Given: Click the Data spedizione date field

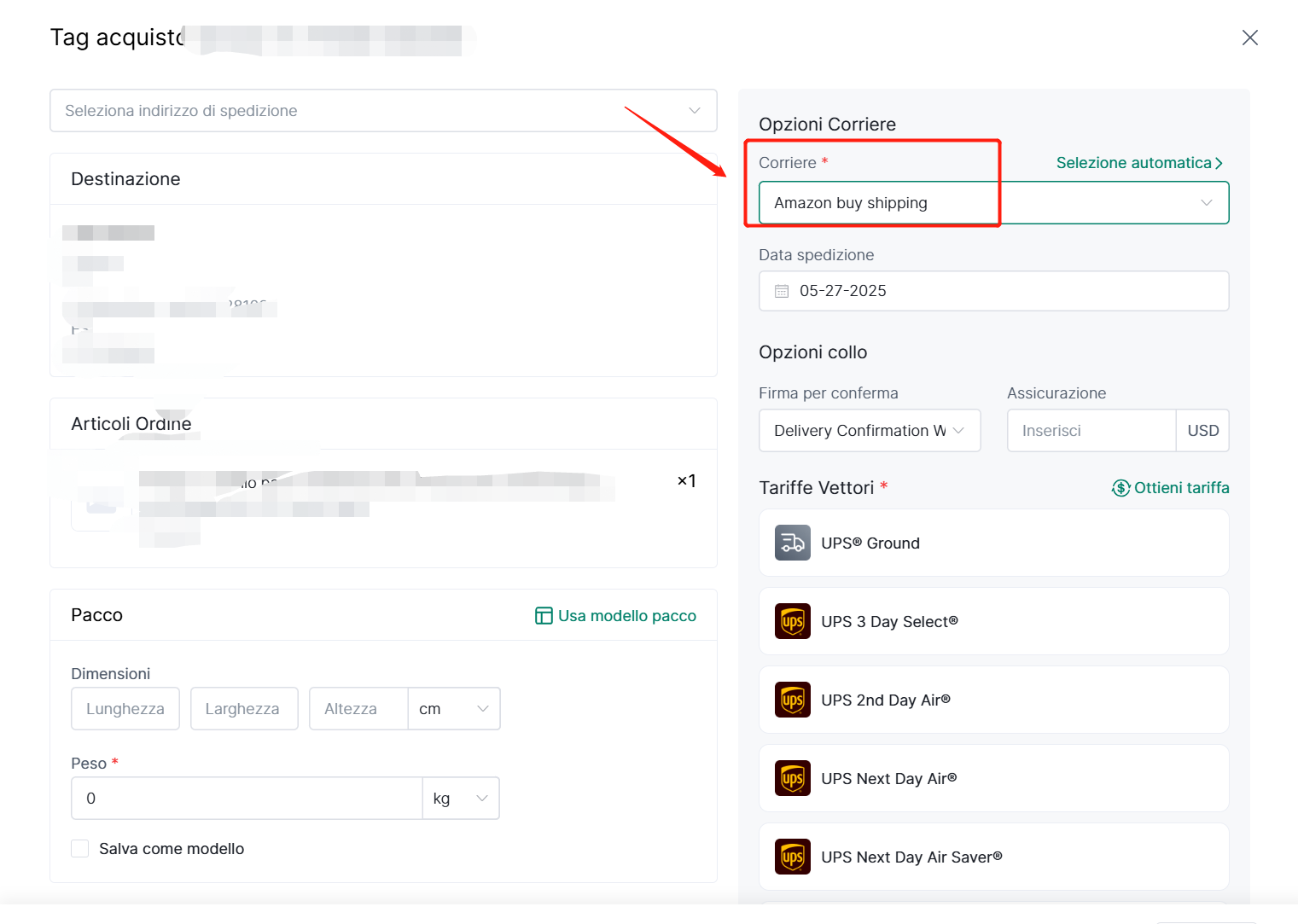Looking at the screenshot, I should [993, 291].
